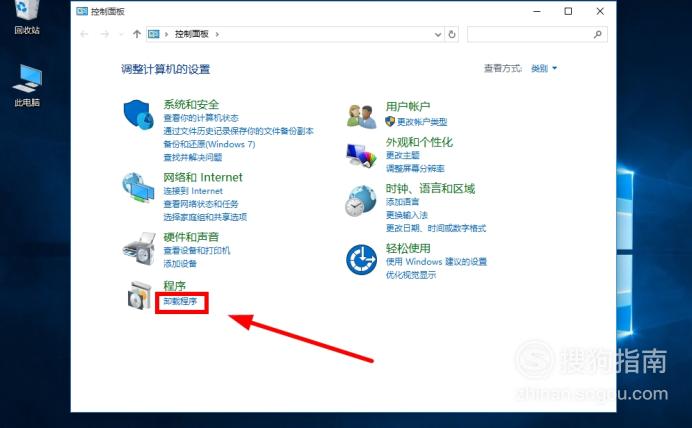Click 查看你的计算机状态 link
Image resolution: width=692 pixels, height=428 pixels.
[x=201, y=118]
